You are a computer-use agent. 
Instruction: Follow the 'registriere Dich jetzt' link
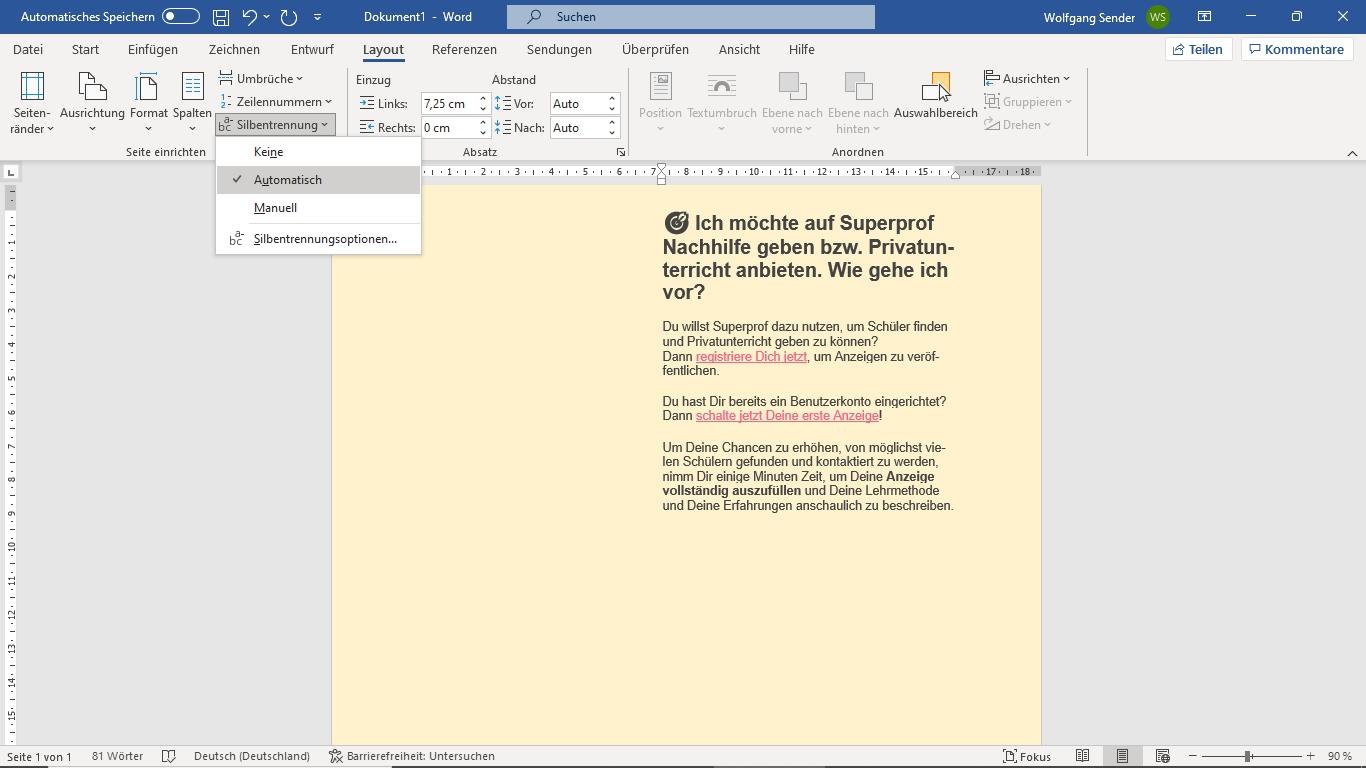click(751, 357)
